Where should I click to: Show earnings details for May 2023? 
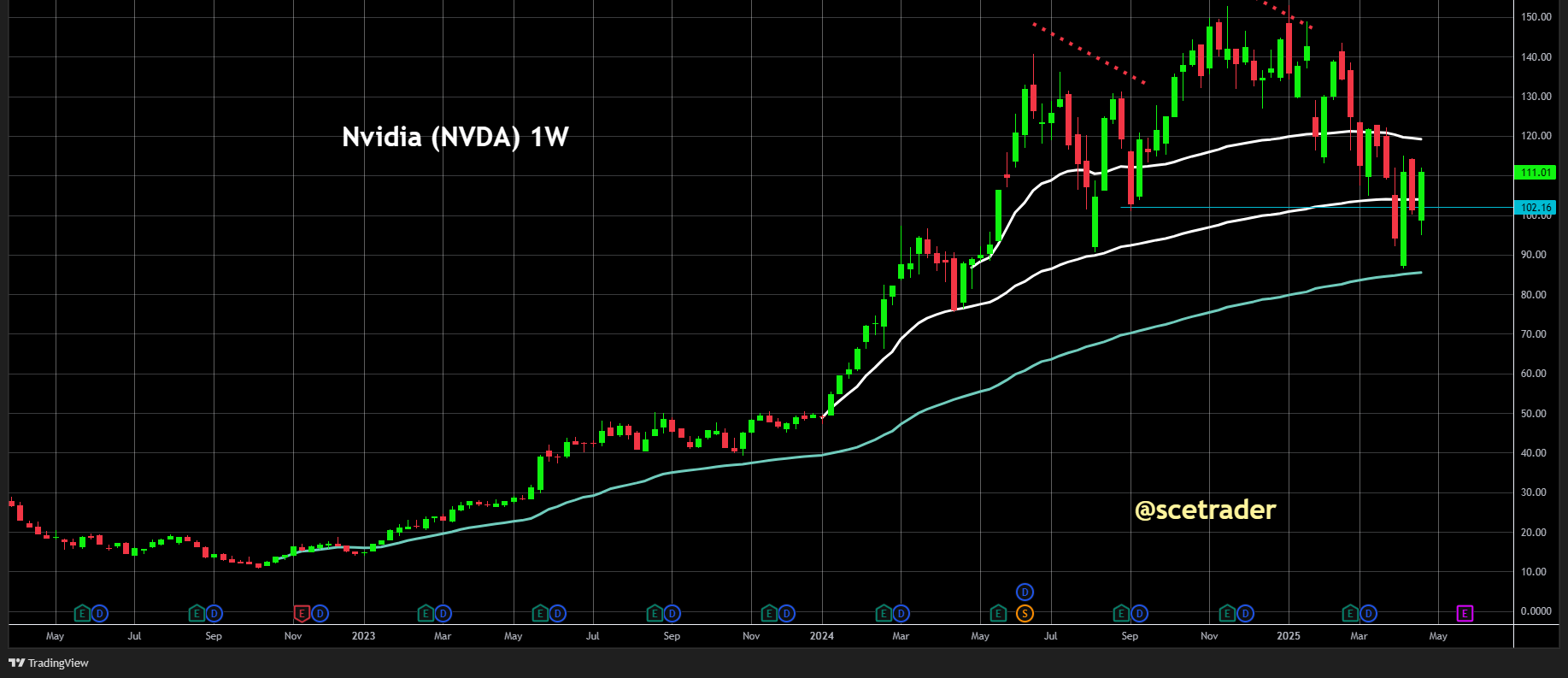click(540, 613)
